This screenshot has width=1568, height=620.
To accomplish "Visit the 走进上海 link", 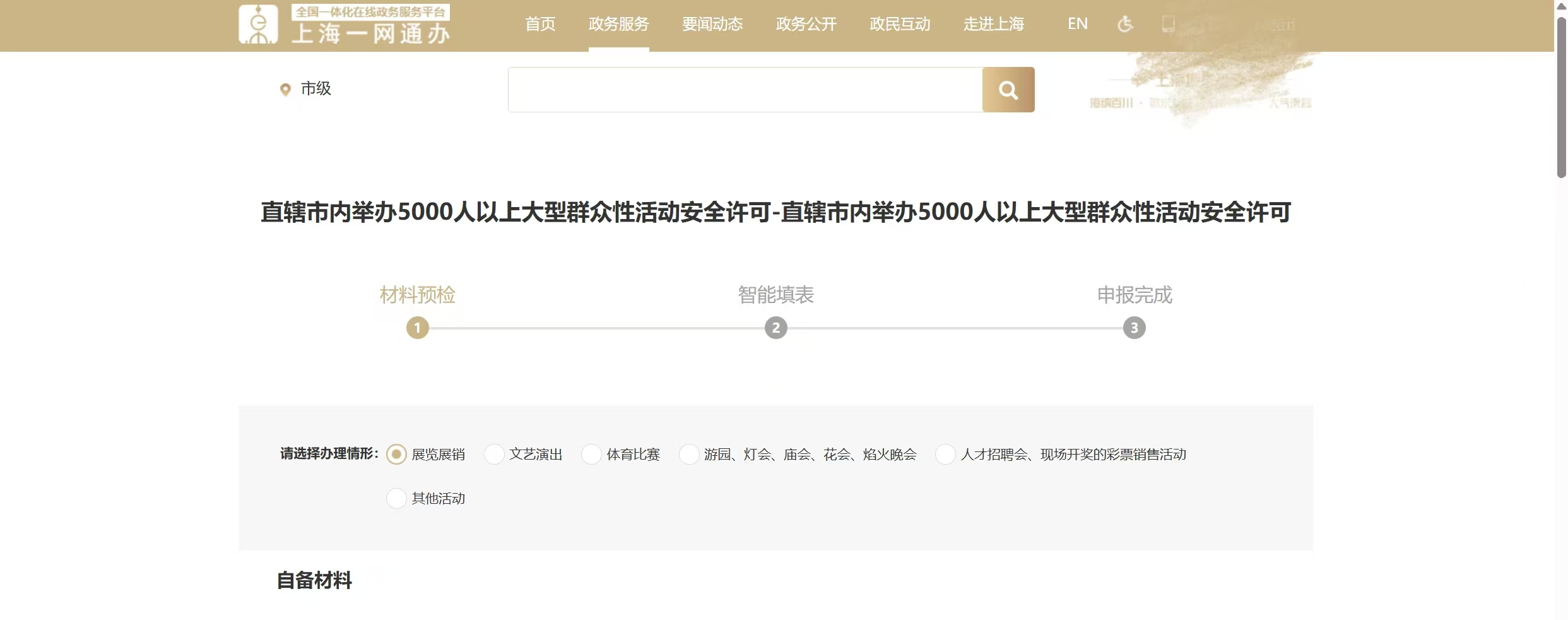I will coord(993,25).
